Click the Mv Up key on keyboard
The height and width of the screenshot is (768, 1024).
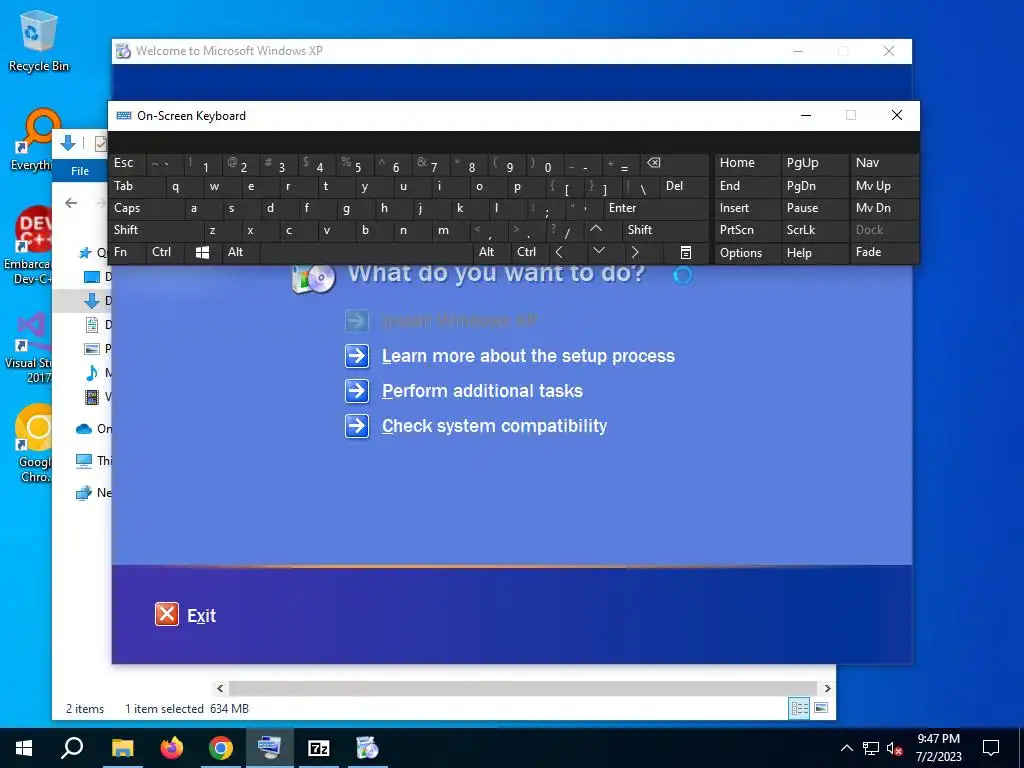click(884, 186)
